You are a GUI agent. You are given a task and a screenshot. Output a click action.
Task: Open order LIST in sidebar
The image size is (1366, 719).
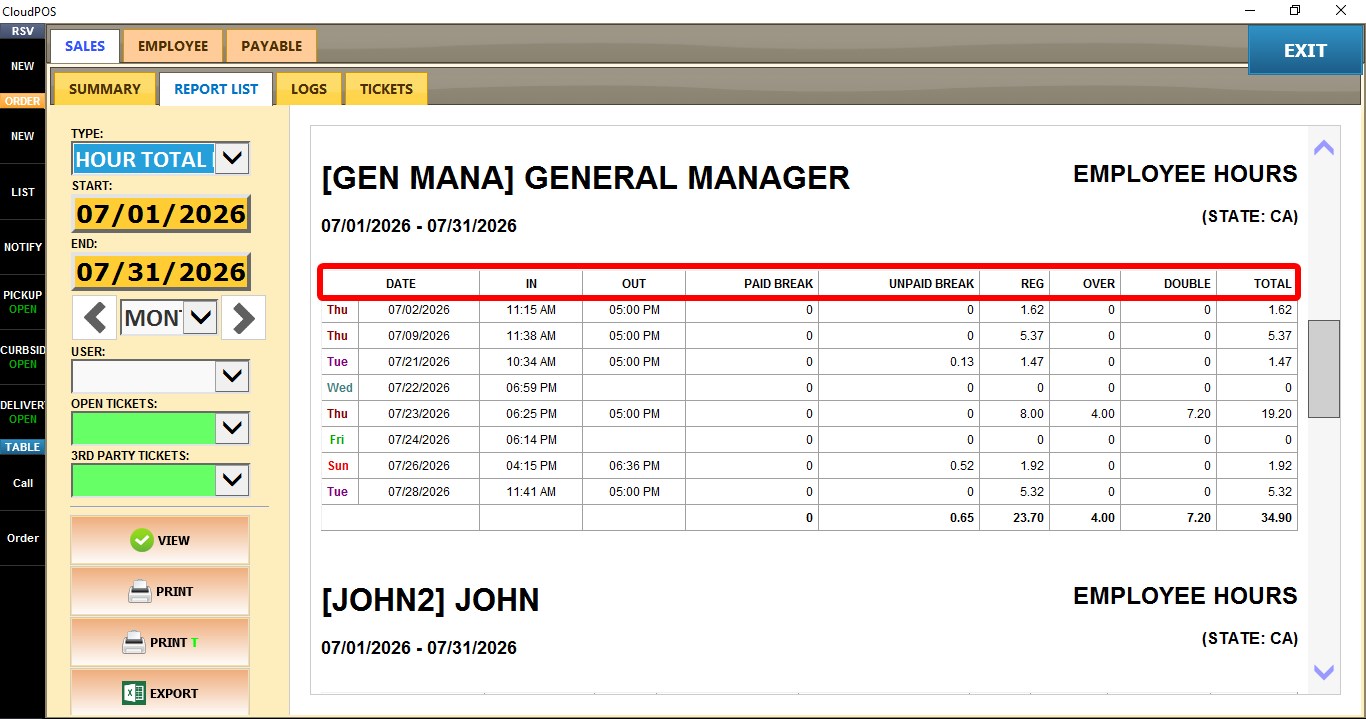pyautogui.click(x=22, y=192)
